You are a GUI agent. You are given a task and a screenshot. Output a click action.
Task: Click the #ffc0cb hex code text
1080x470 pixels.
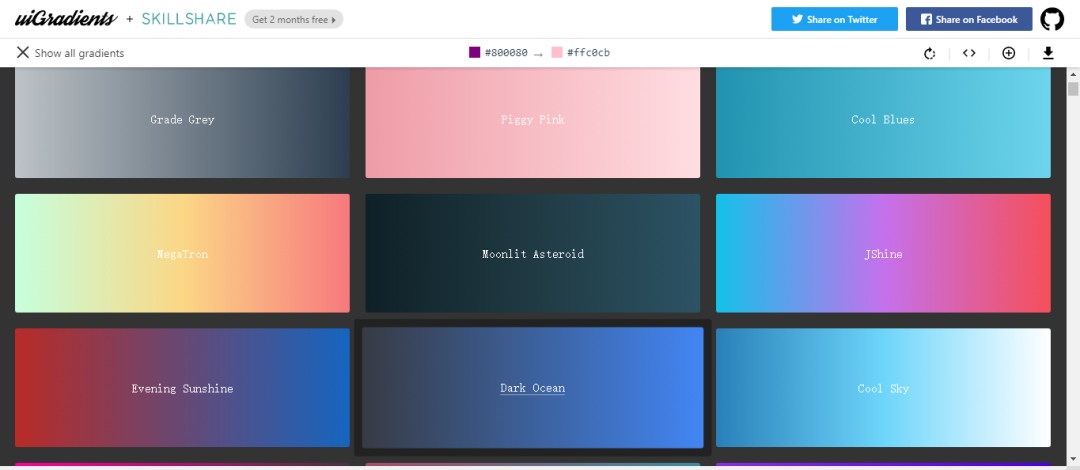pyautogui.click(x=588, y=52)
